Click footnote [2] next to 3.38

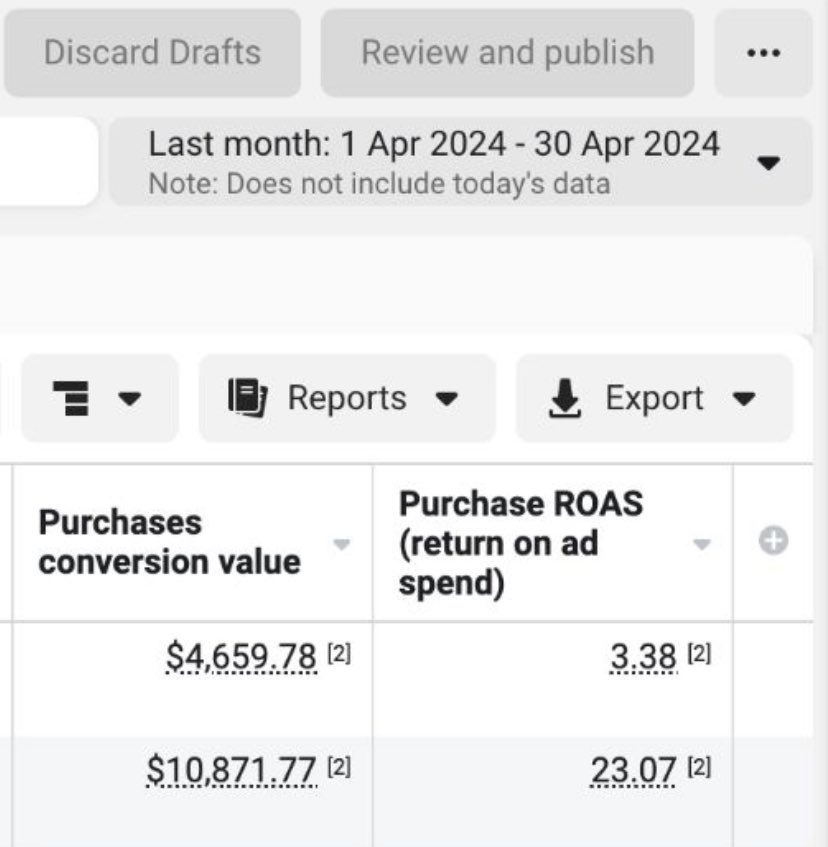(x=699, y=653)
